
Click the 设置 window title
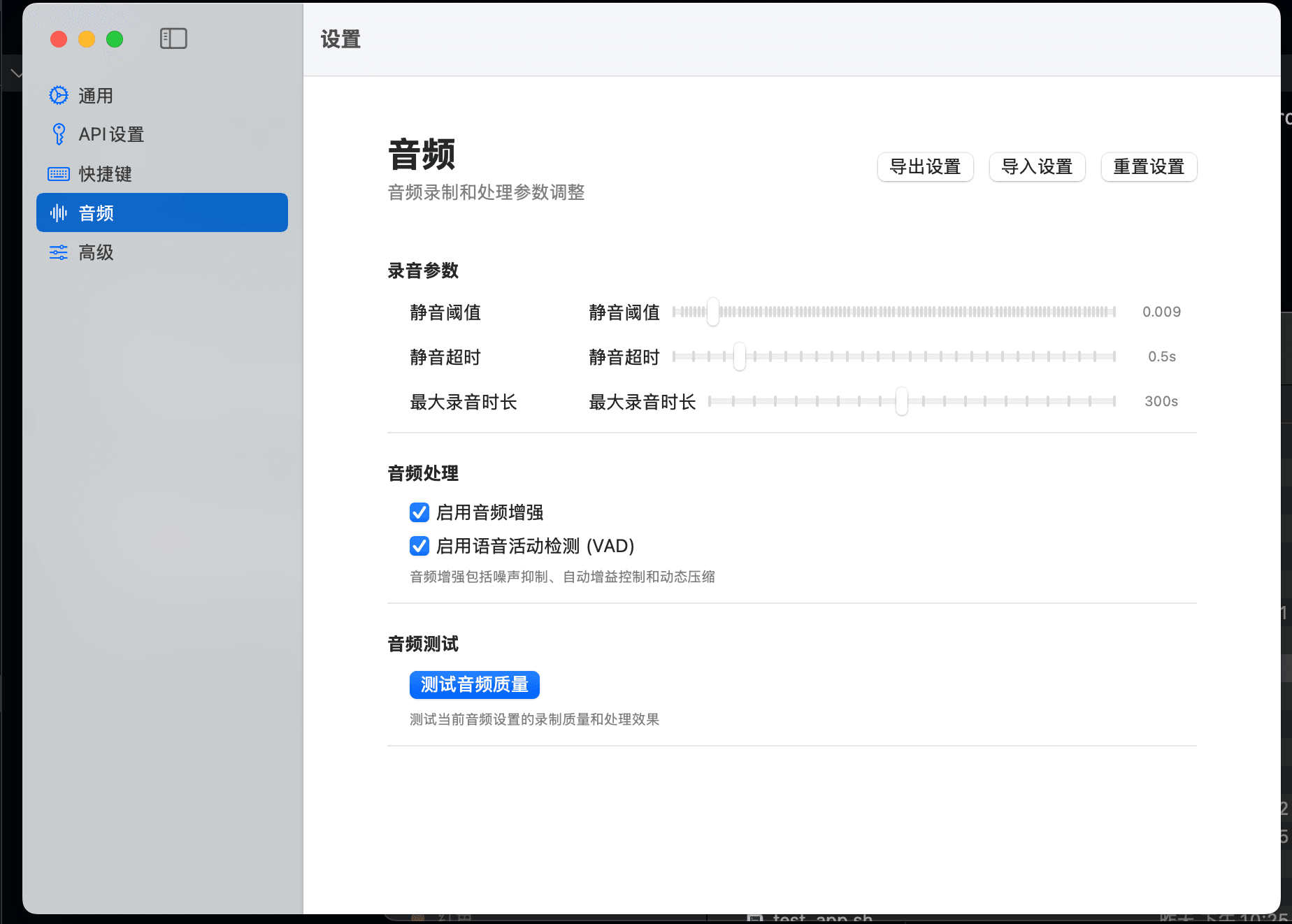[340, 39]
